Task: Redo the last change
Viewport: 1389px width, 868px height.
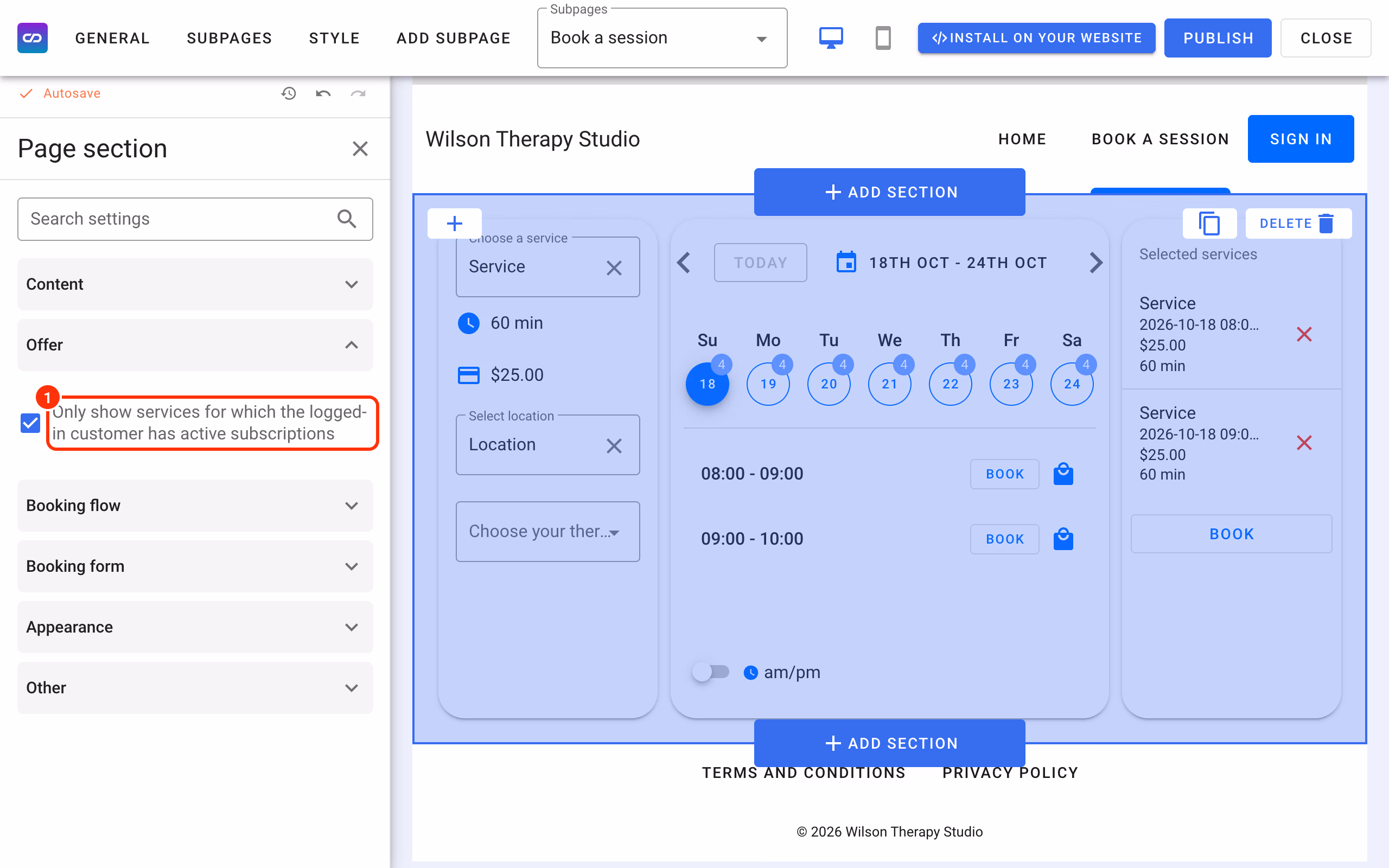Action: (x=358, y=93)
